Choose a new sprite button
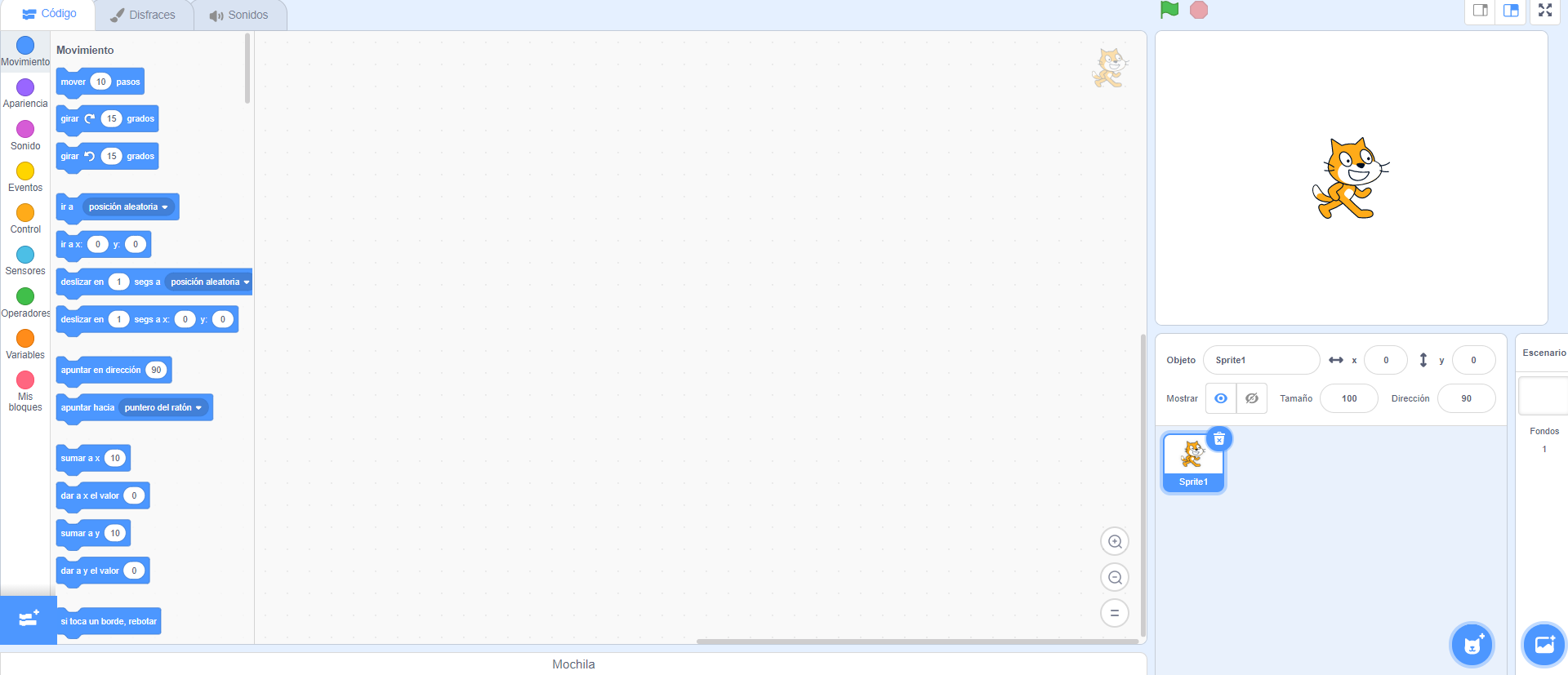1568x675 pixels. (1472, 645)
